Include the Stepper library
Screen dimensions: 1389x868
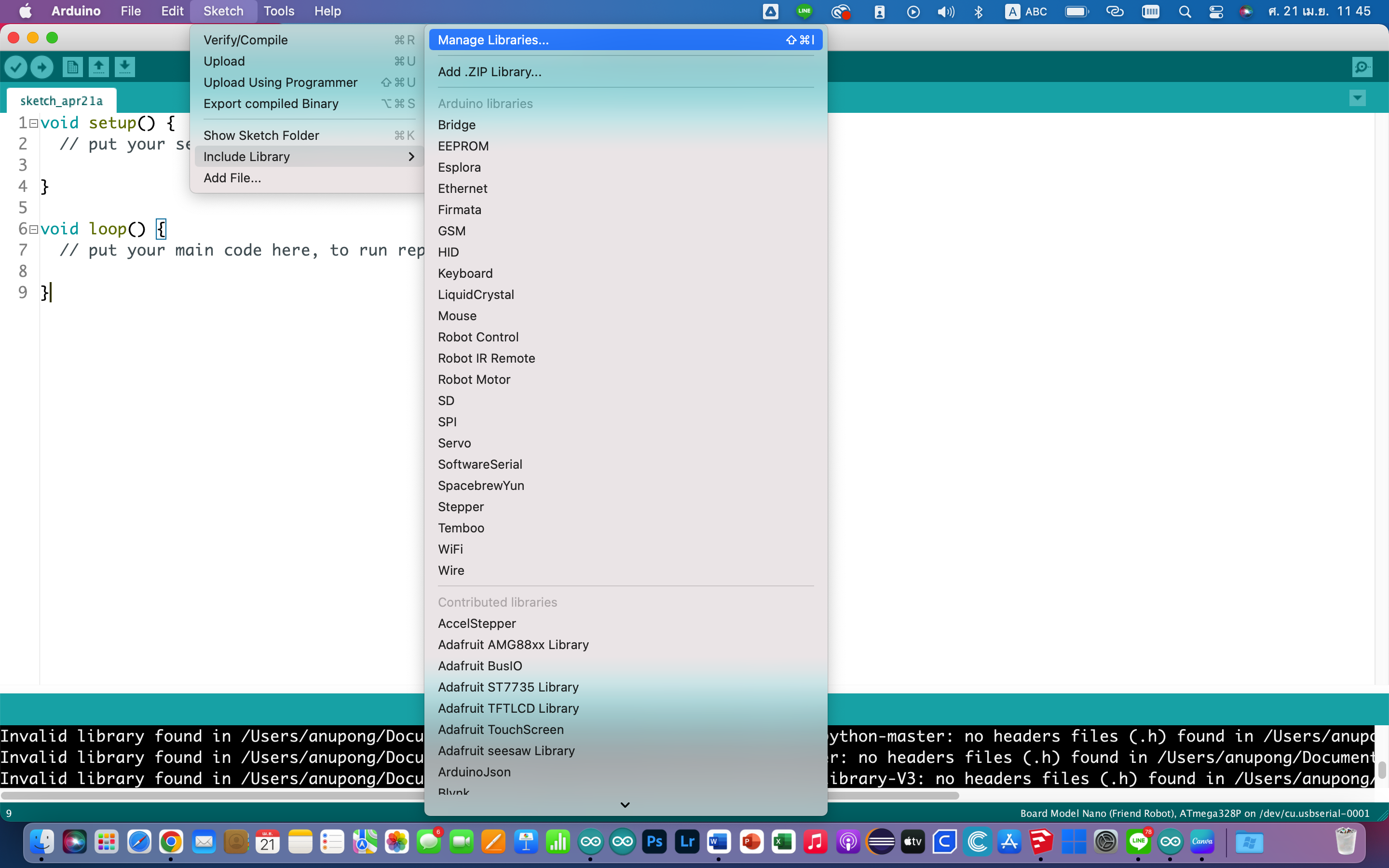626,507
